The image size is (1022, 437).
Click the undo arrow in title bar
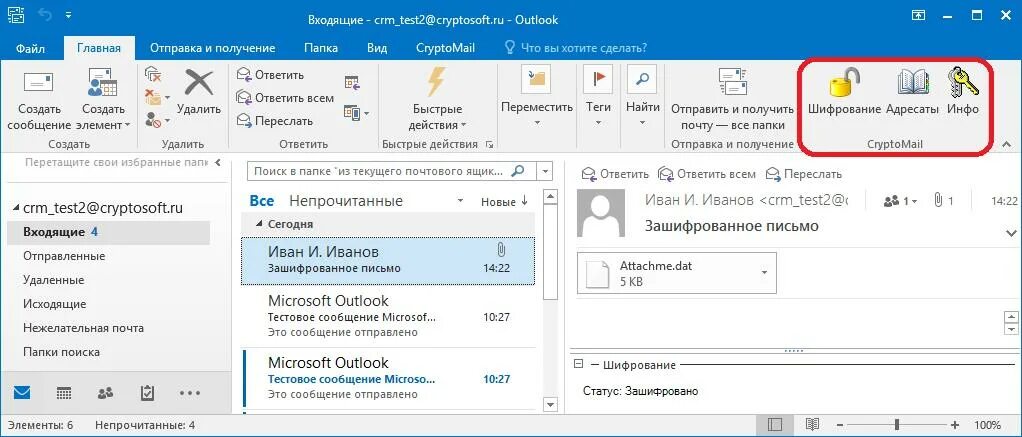click(x=44, y=14)
